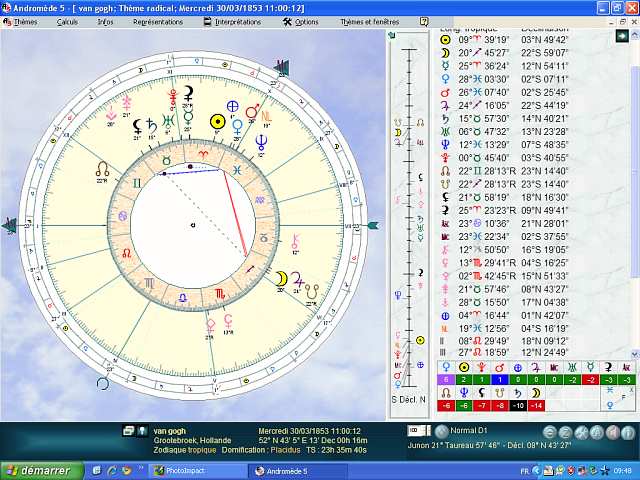Click the green arrow button above the positions list
The width and height of the screenshot is (640, 480).
pos(622,36)
